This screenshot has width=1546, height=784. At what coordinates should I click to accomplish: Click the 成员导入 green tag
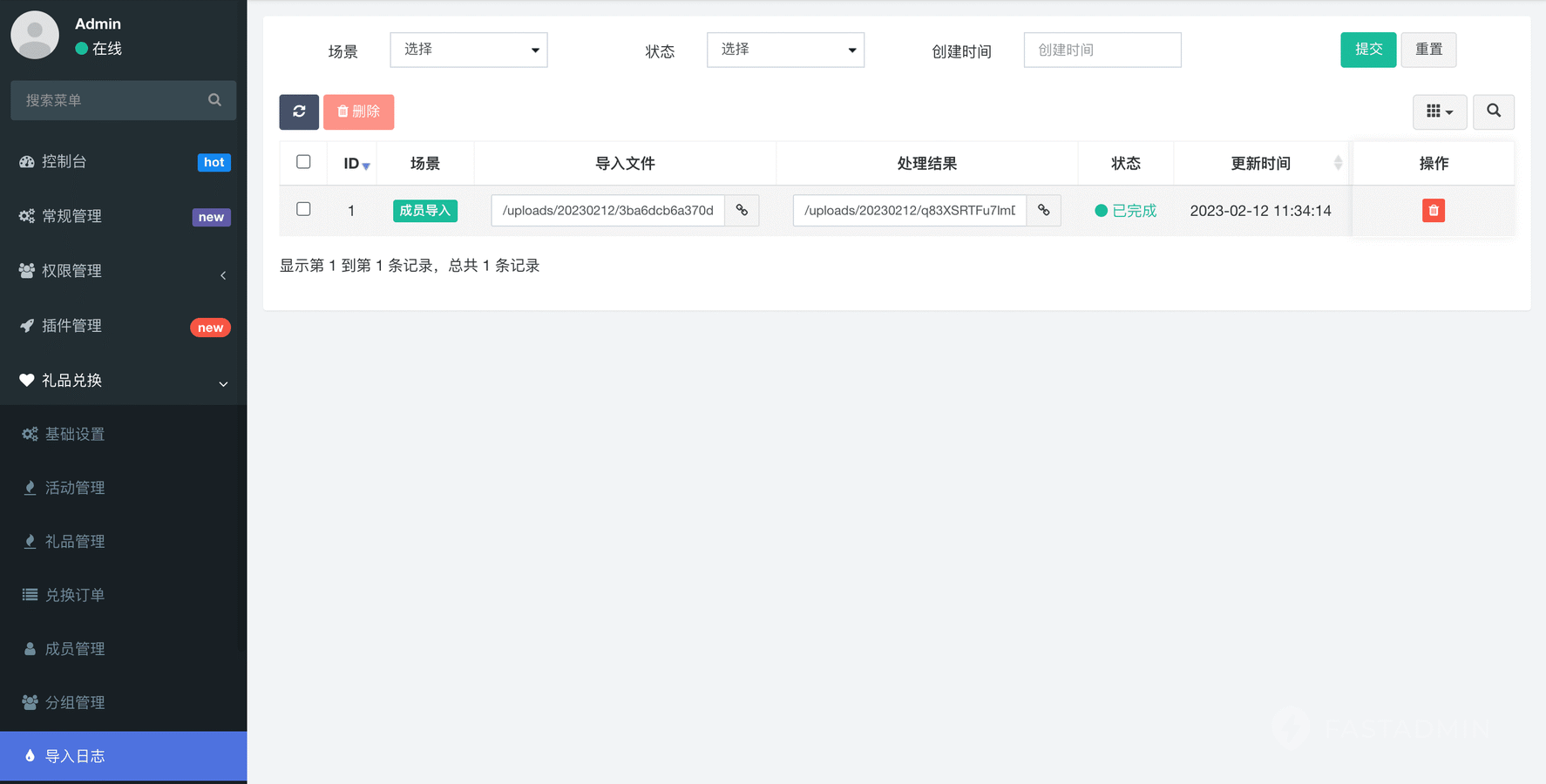click(425, 211)
